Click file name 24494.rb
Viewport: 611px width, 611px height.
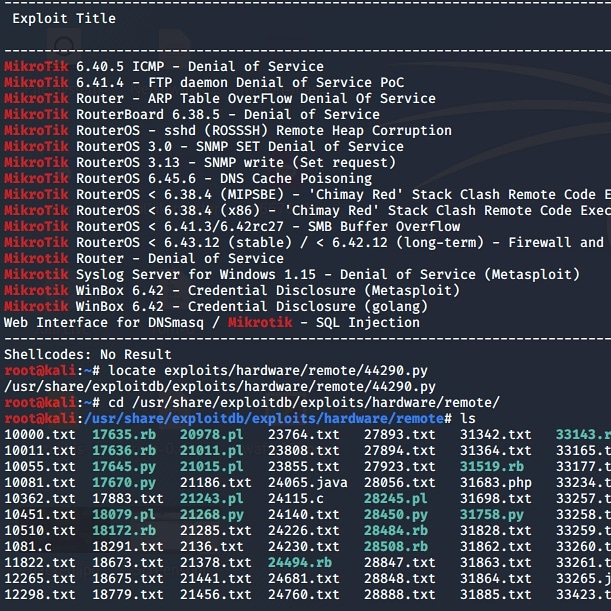pos(300,562)
